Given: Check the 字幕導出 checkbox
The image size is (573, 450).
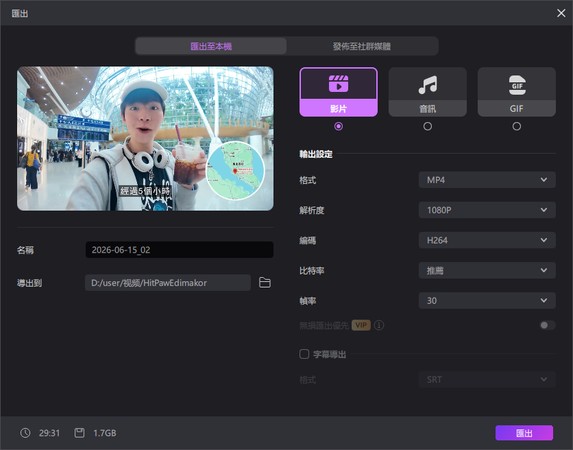Looking at the screenshot, I should [x=304, y=354].
